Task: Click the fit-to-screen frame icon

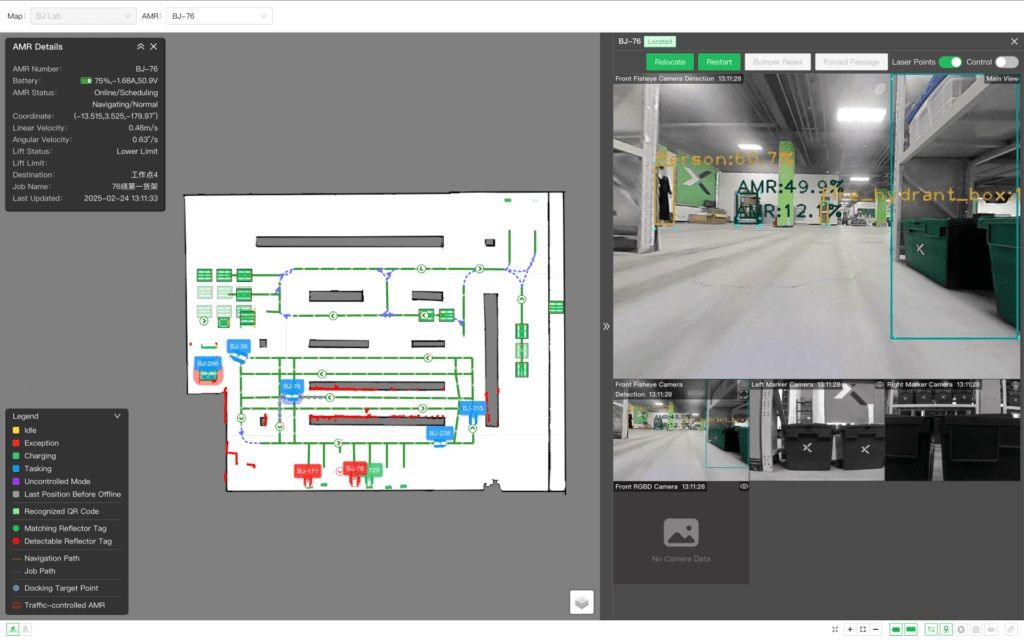Action: point(863,630)
